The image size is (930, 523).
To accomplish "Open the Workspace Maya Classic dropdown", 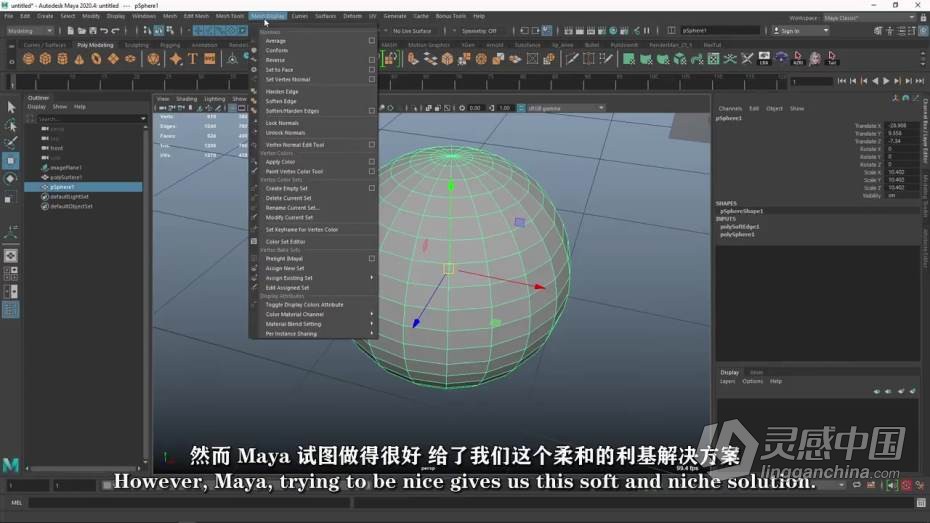I will coord(869,18).
